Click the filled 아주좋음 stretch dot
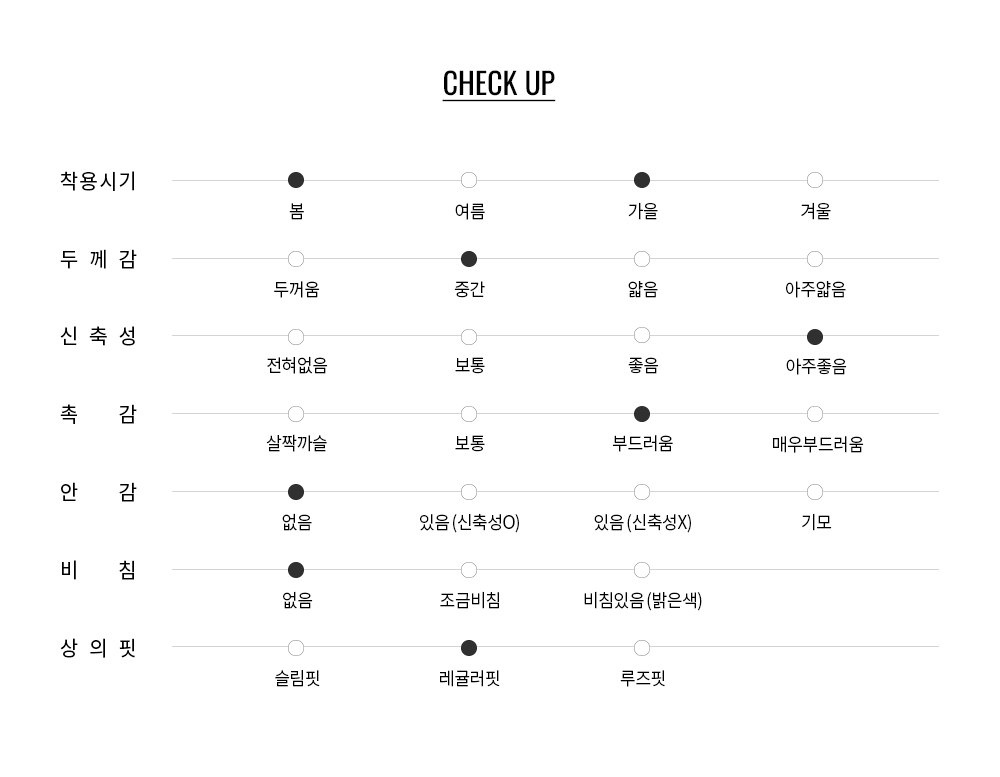This screenshot has height=777, width=1000. pos(815,337)
